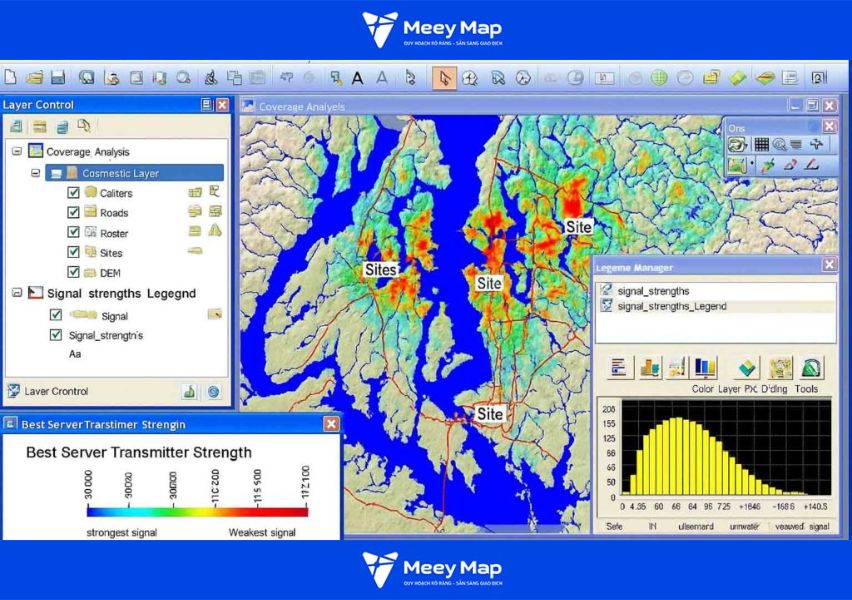Click the Tools label in Legend Manager
The width and height of the screenshot is (852, 600).
click(x=806, y=389)
